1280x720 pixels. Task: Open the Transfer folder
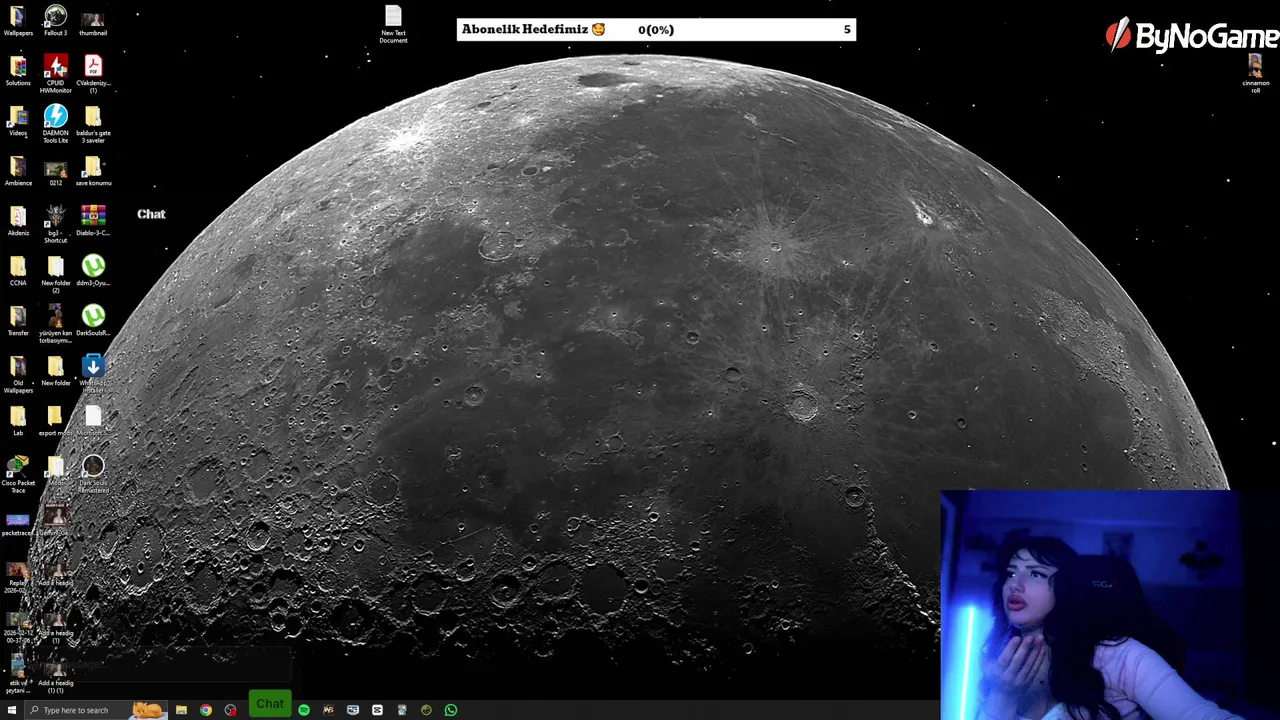point(18,321)
